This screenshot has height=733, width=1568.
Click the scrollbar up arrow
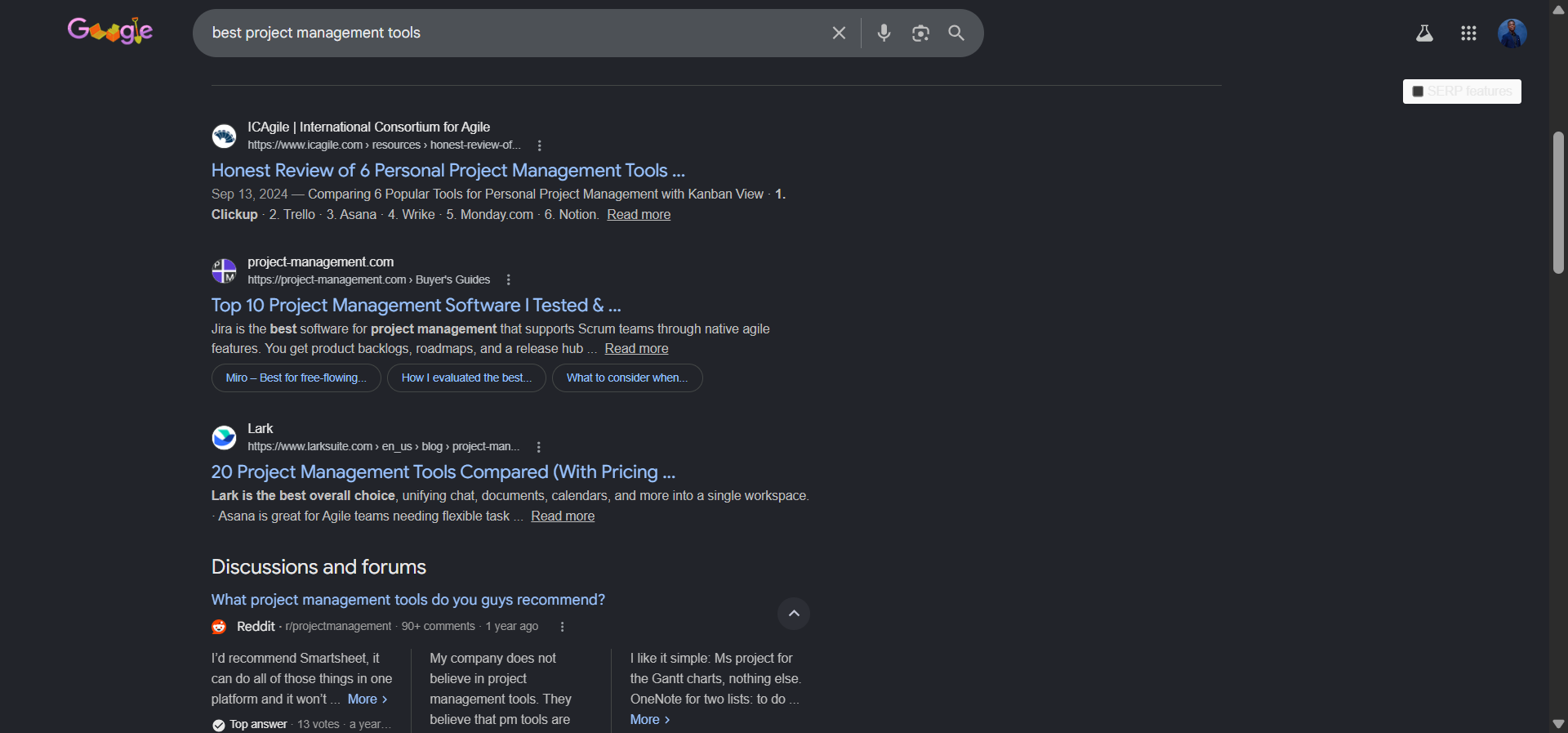pyautogui.click(x=1558, y=10)
